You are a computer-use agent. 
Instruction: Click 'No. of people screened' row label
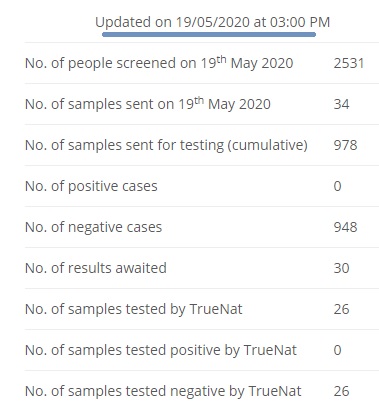(x=159, y=63)
